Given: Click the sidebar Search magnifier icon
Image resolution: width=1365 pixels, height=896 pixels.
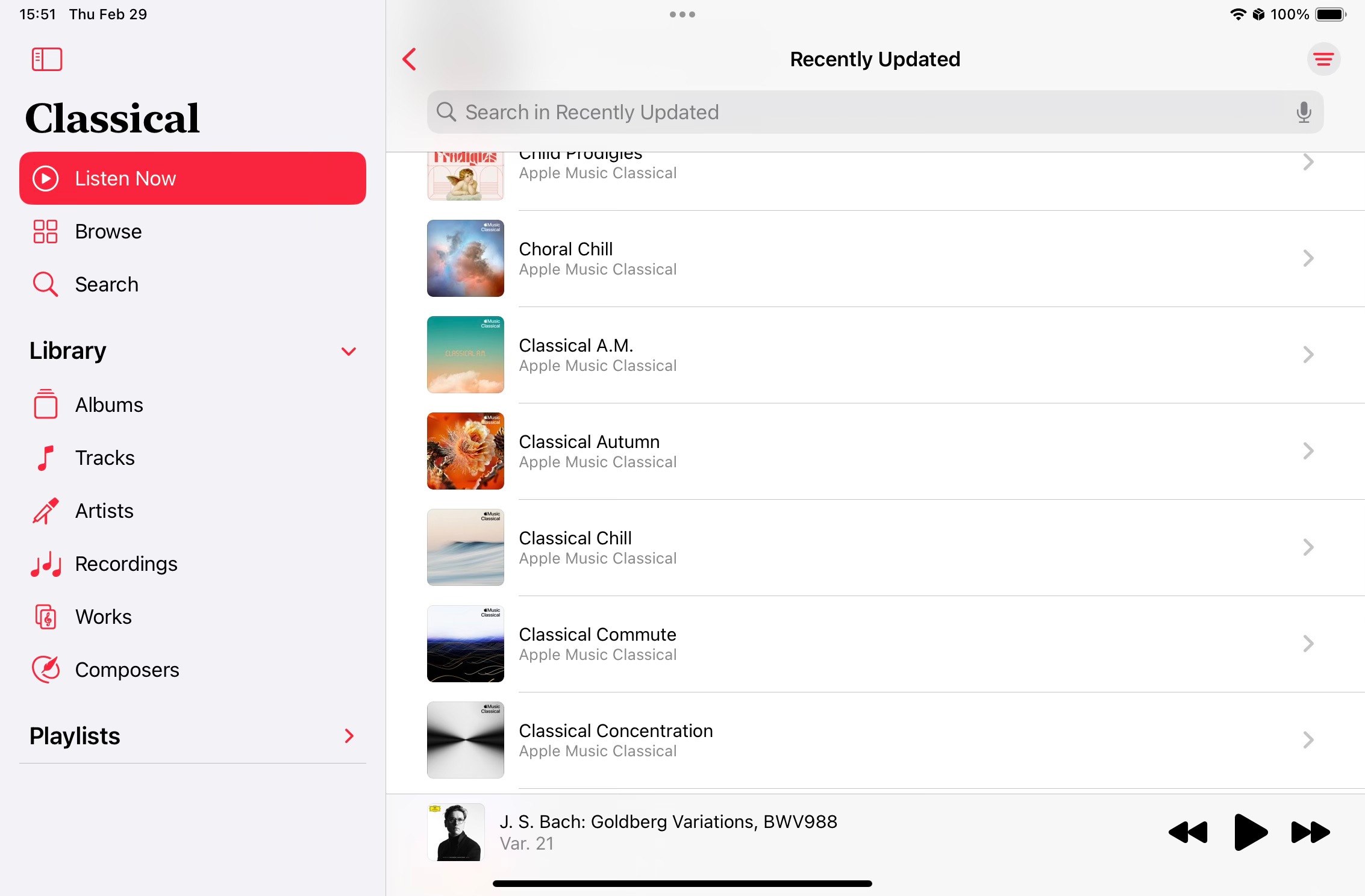Looking at the screenshot, I should click(x=45, y=284).
